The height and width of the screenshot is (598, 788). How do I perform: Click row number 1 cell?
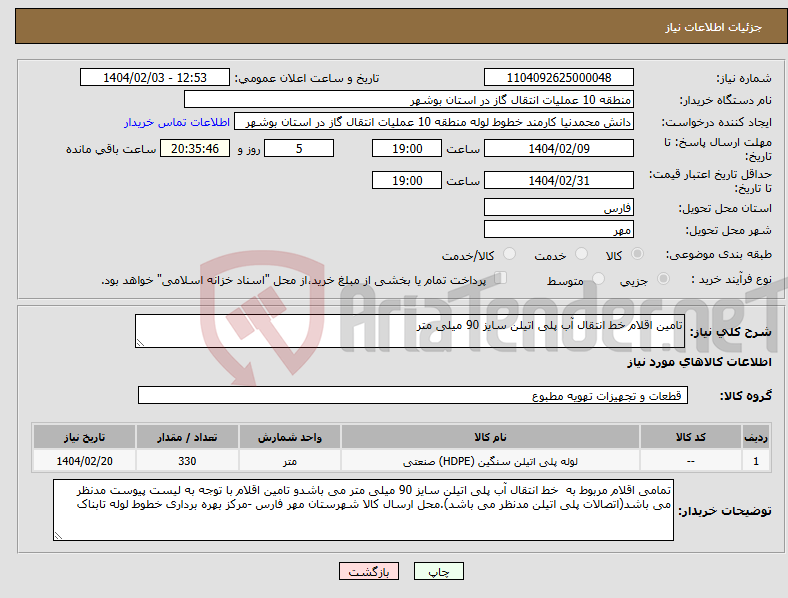[756, 461]
